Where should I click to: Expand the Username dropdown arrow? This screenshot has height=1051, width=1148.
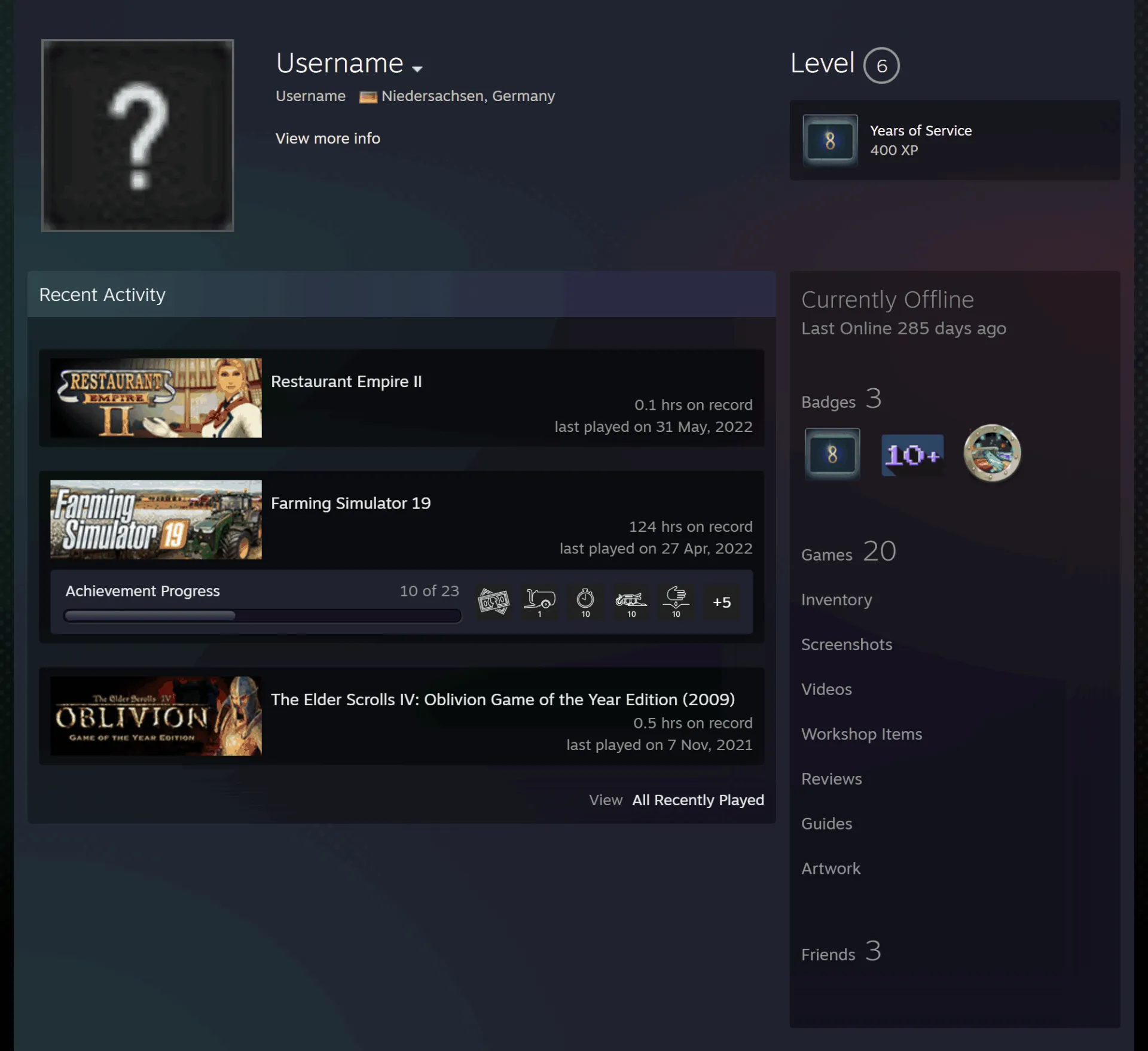[x=417, y=69]
